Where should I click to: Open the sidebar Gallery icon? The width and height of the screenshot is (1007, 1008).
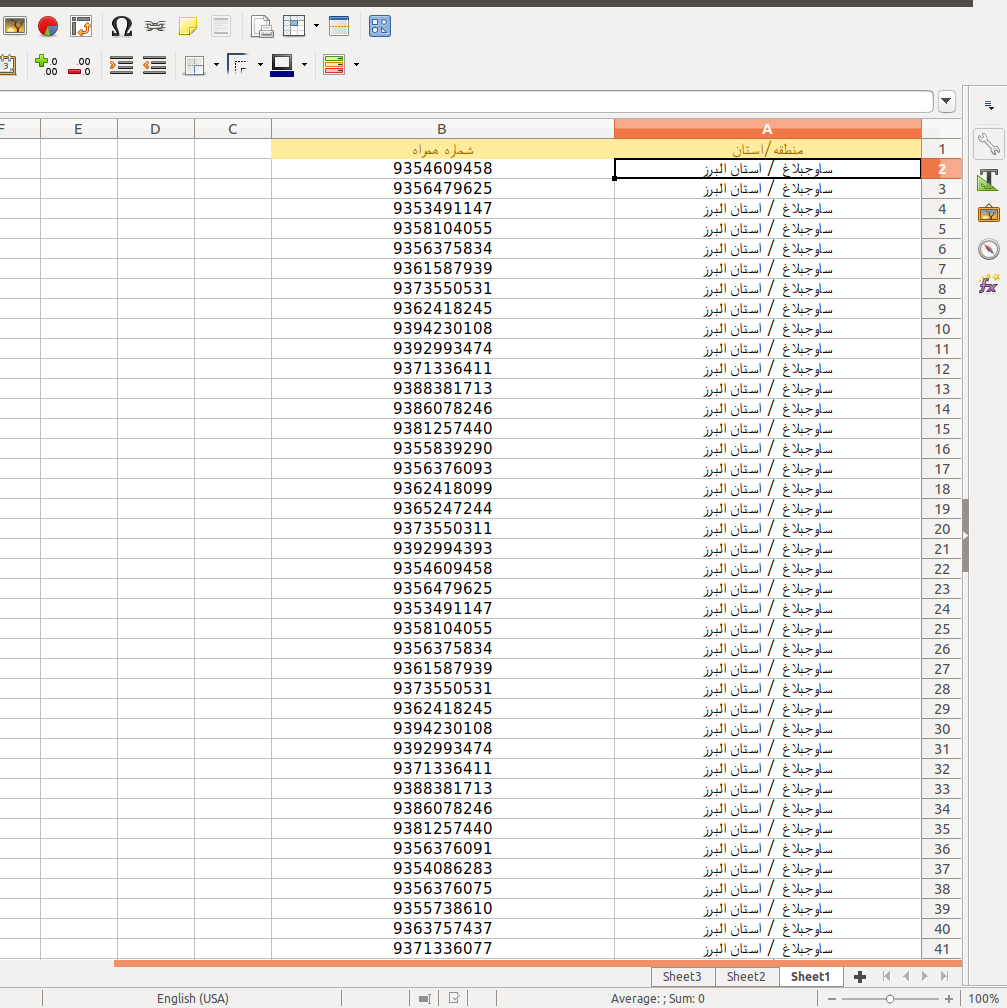(988, 213)
